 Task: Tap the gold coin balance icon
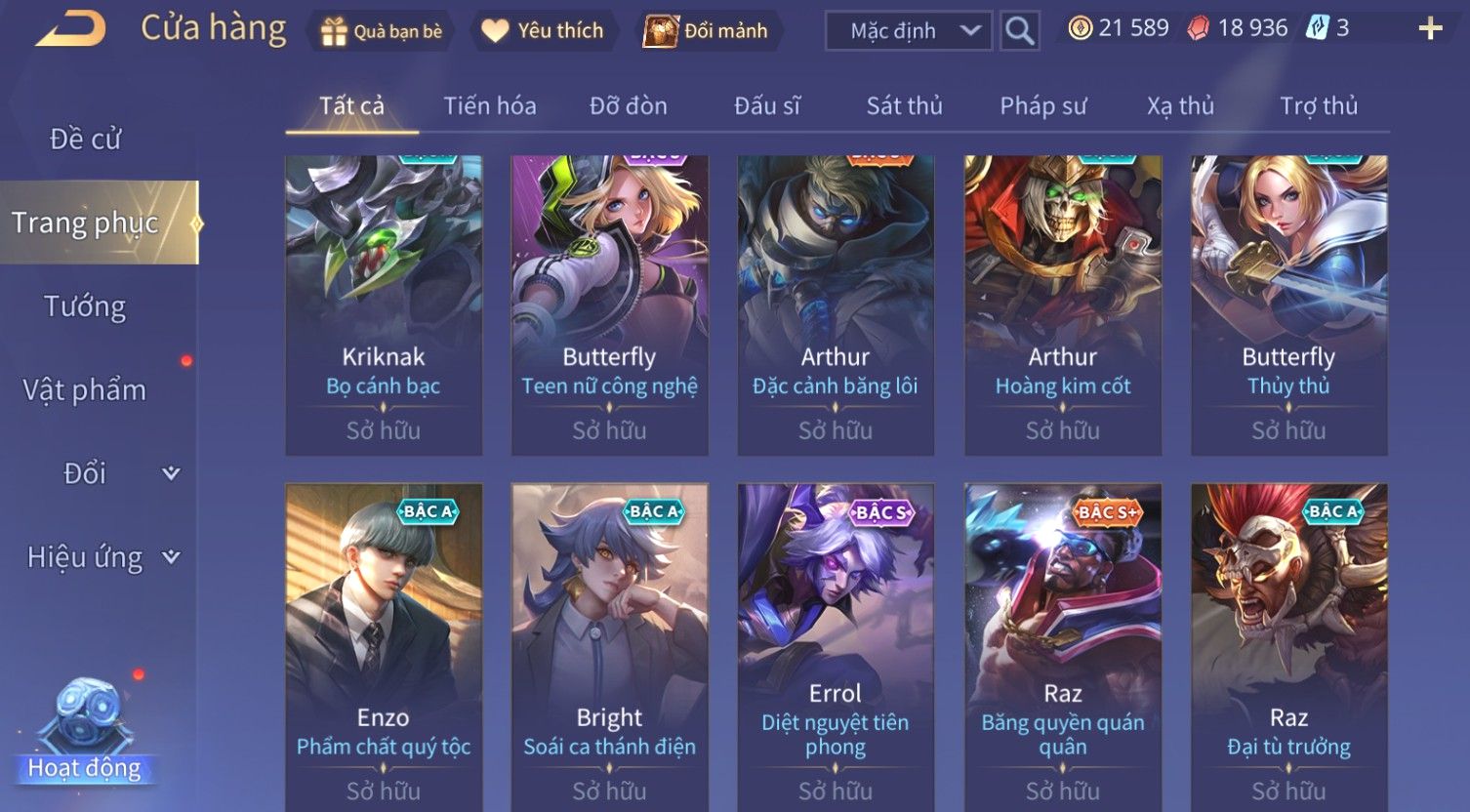pyautogui.click(x=1080, y=28)
